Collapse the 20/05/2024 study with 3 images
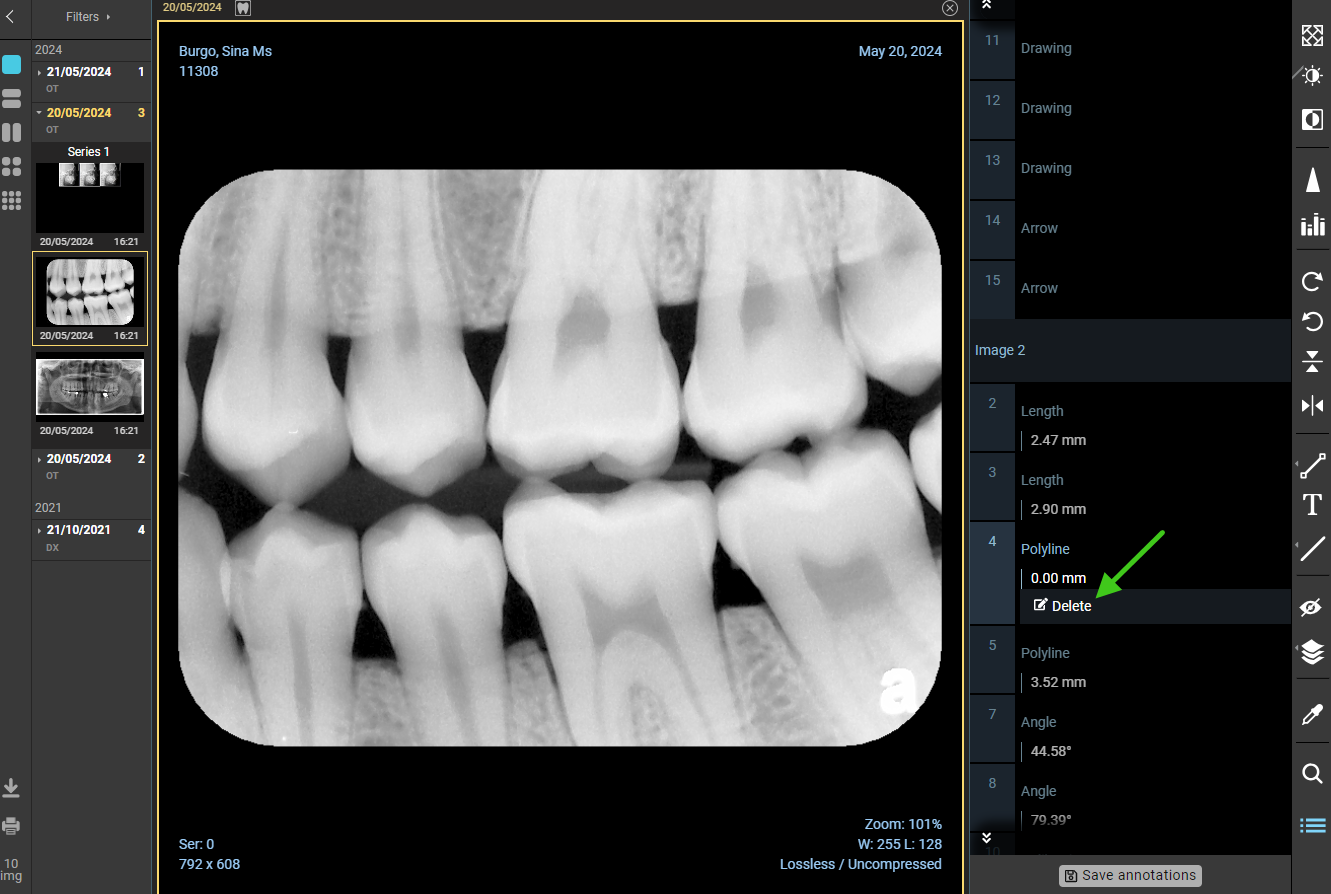This screenshot has height=894, width=1331. [x=91, y=120]
